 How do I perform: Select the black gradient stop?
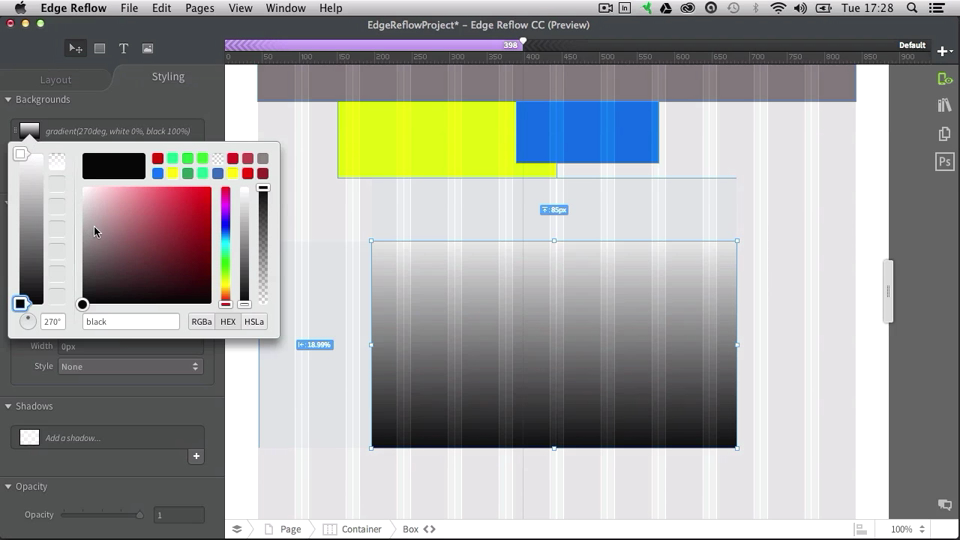coord(20,303)
